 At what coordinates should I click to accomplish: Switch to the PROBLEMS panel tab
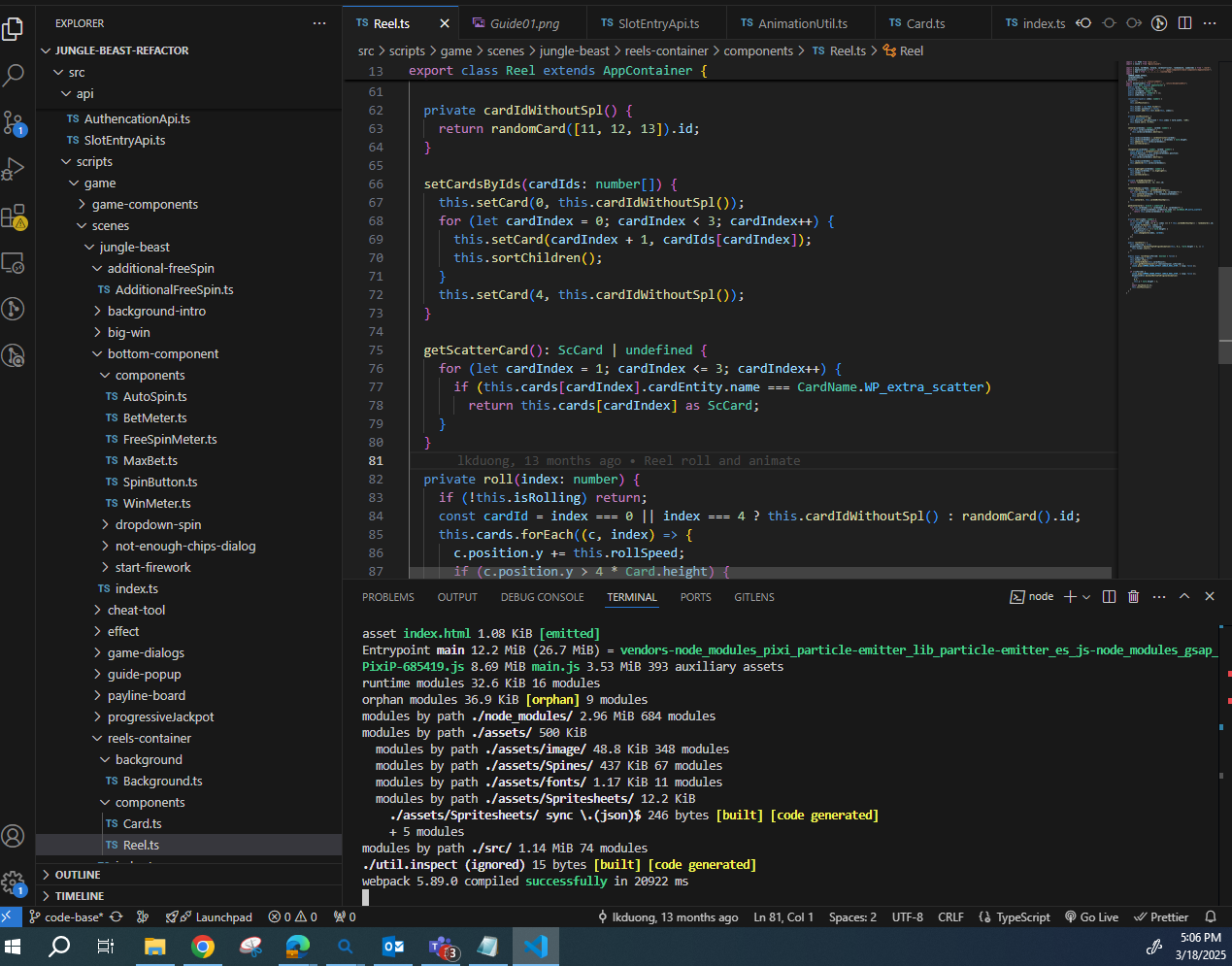(x=387, y=598)
